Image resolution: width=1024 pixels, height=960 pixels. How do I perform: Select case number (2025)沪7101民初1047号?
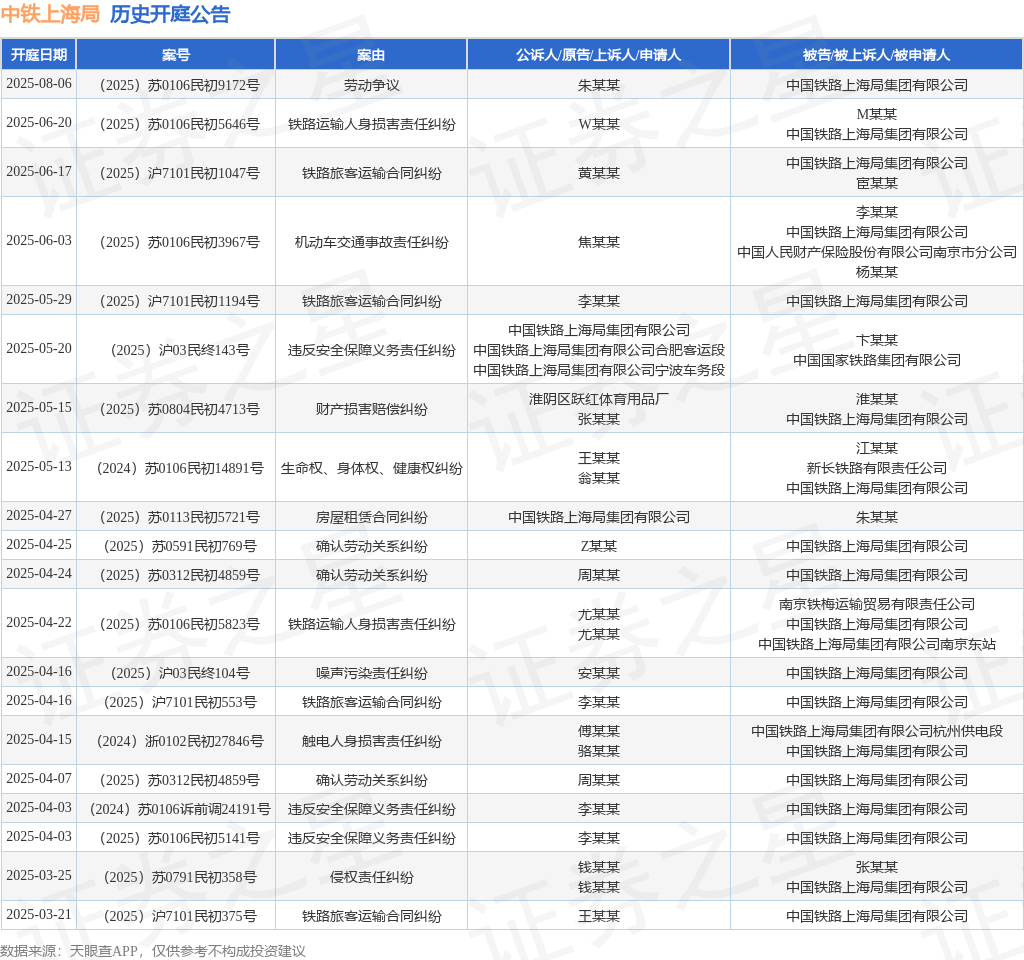coord(180,173)
